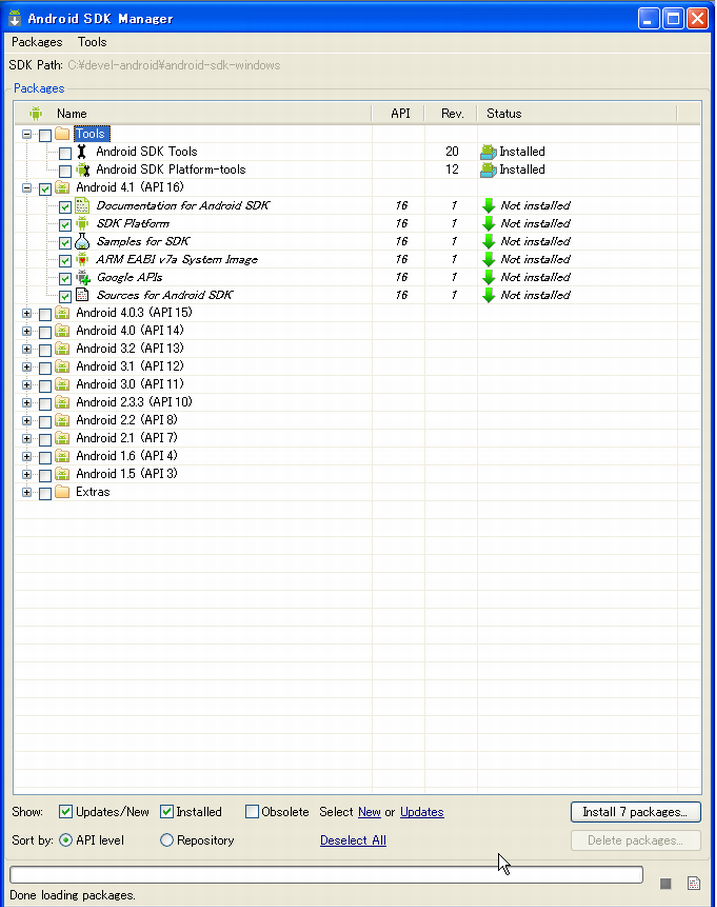Click Install 7 packages button
The width and height of the screenshot is (717, 907).
(x=635, y=812)
